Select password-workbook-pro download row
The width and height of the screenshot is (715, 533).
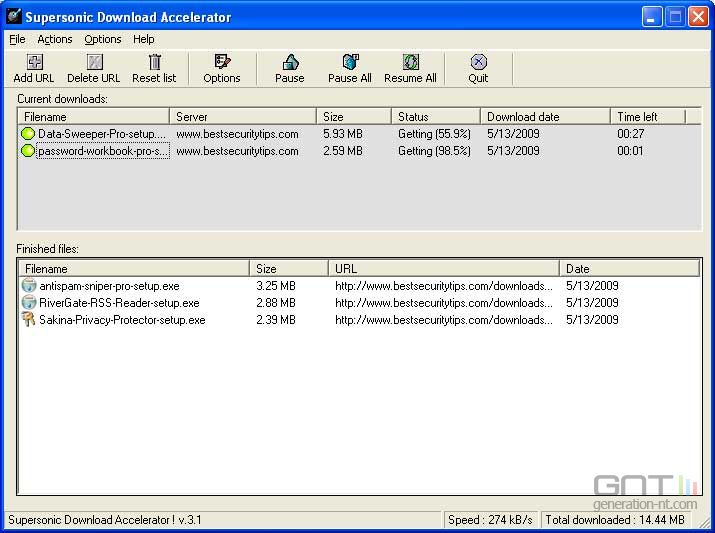click(102, 151)
